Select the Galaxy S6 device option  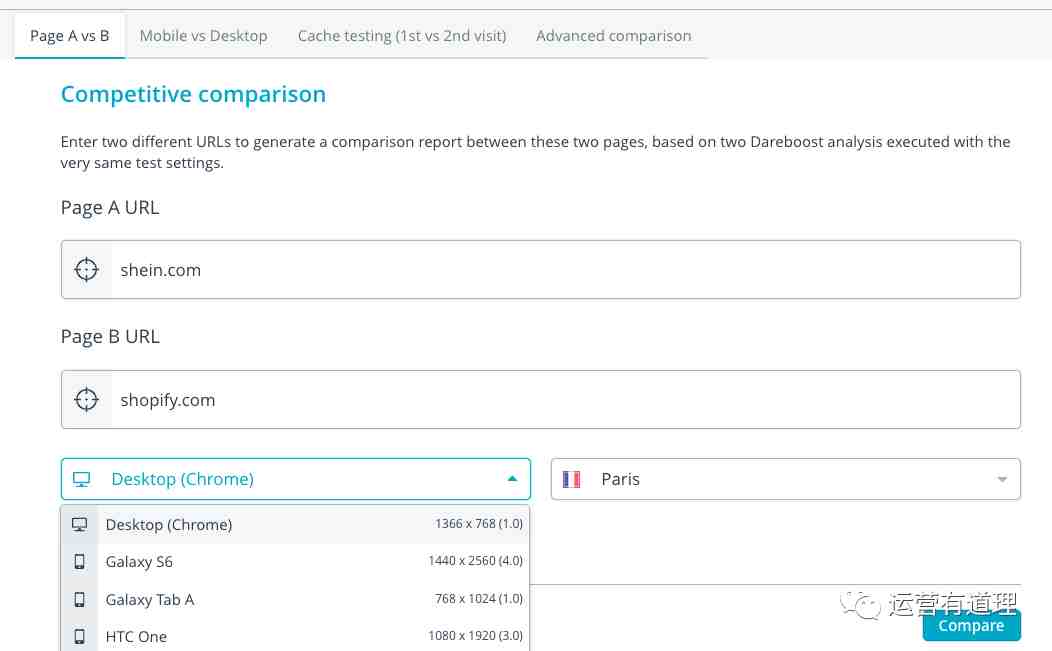[295, 562]
